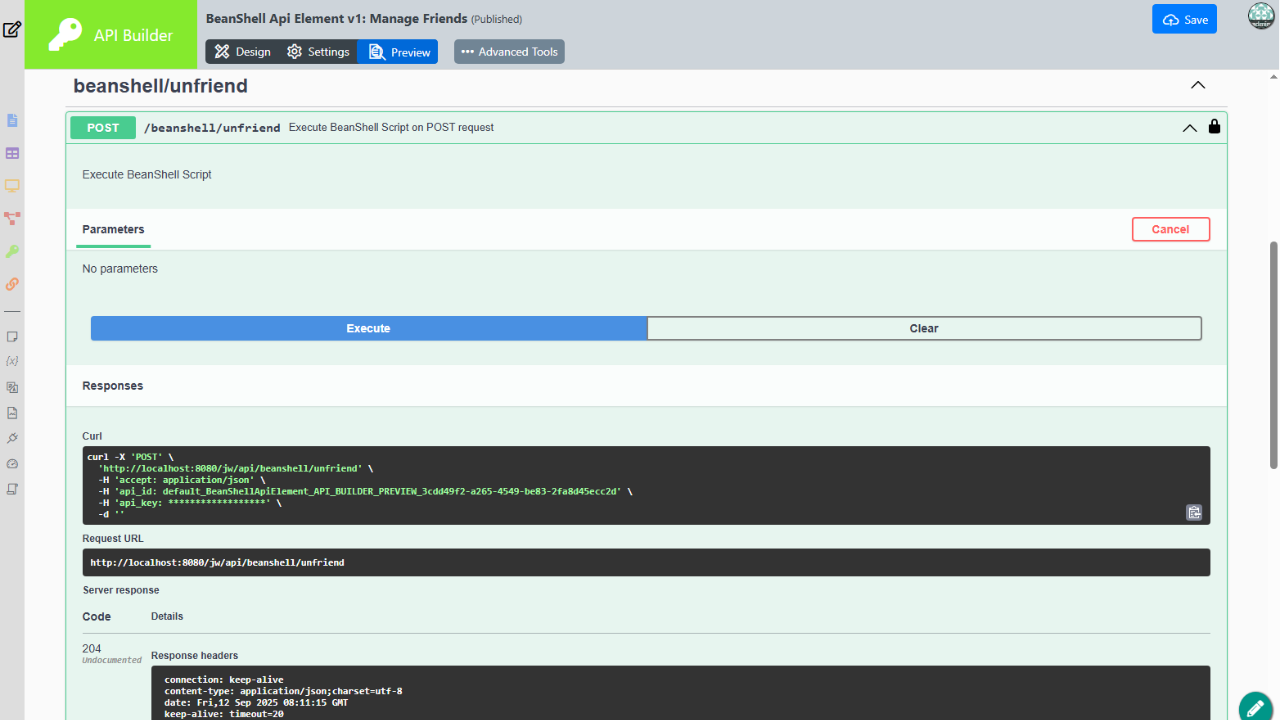Open the Advanced Tools menu

coord(509,52)
